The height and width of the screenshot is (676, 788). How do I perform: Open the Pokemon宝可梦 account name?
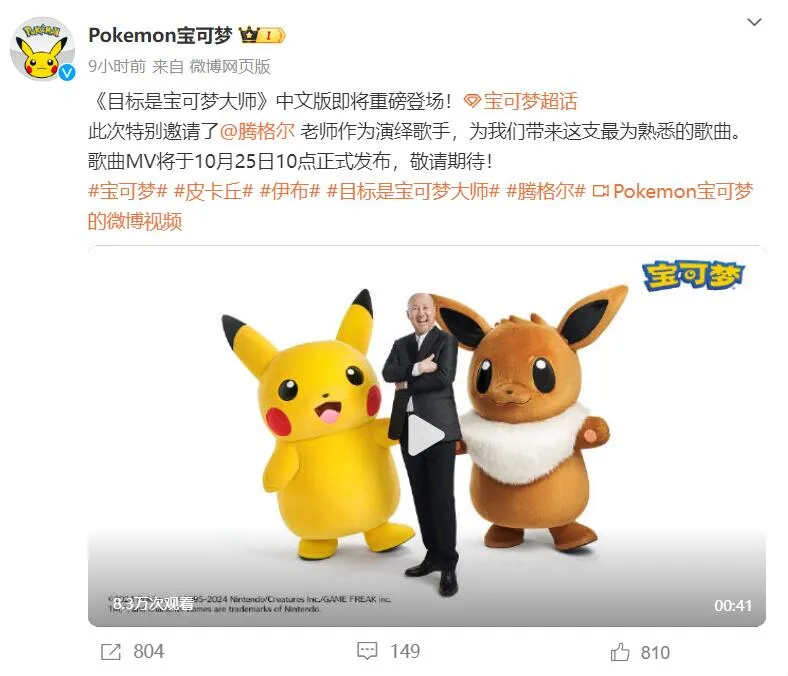(x=160, y=35)
